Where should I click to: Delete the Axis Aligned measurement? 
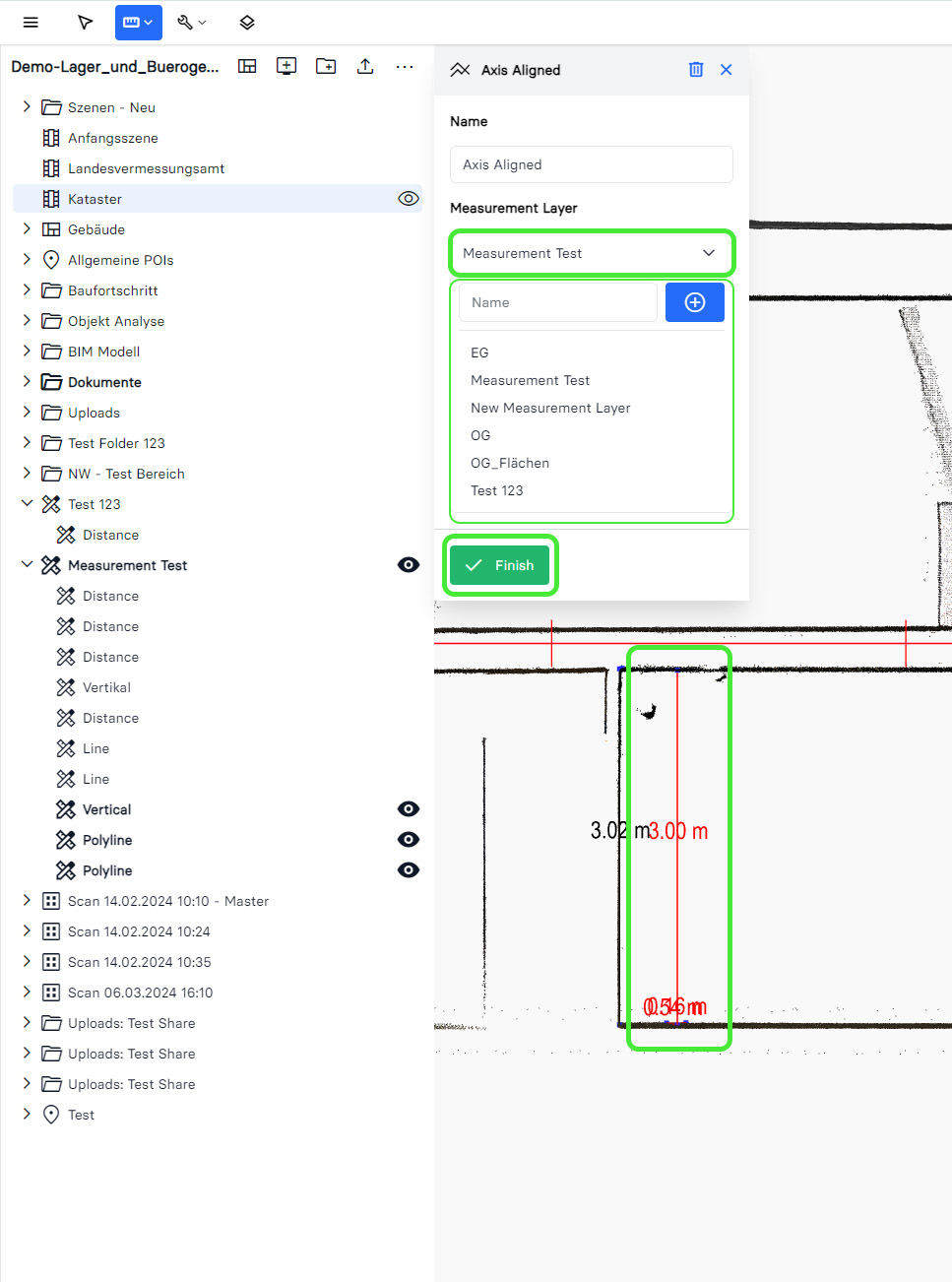pyautogui.click(x=696, y=70)
